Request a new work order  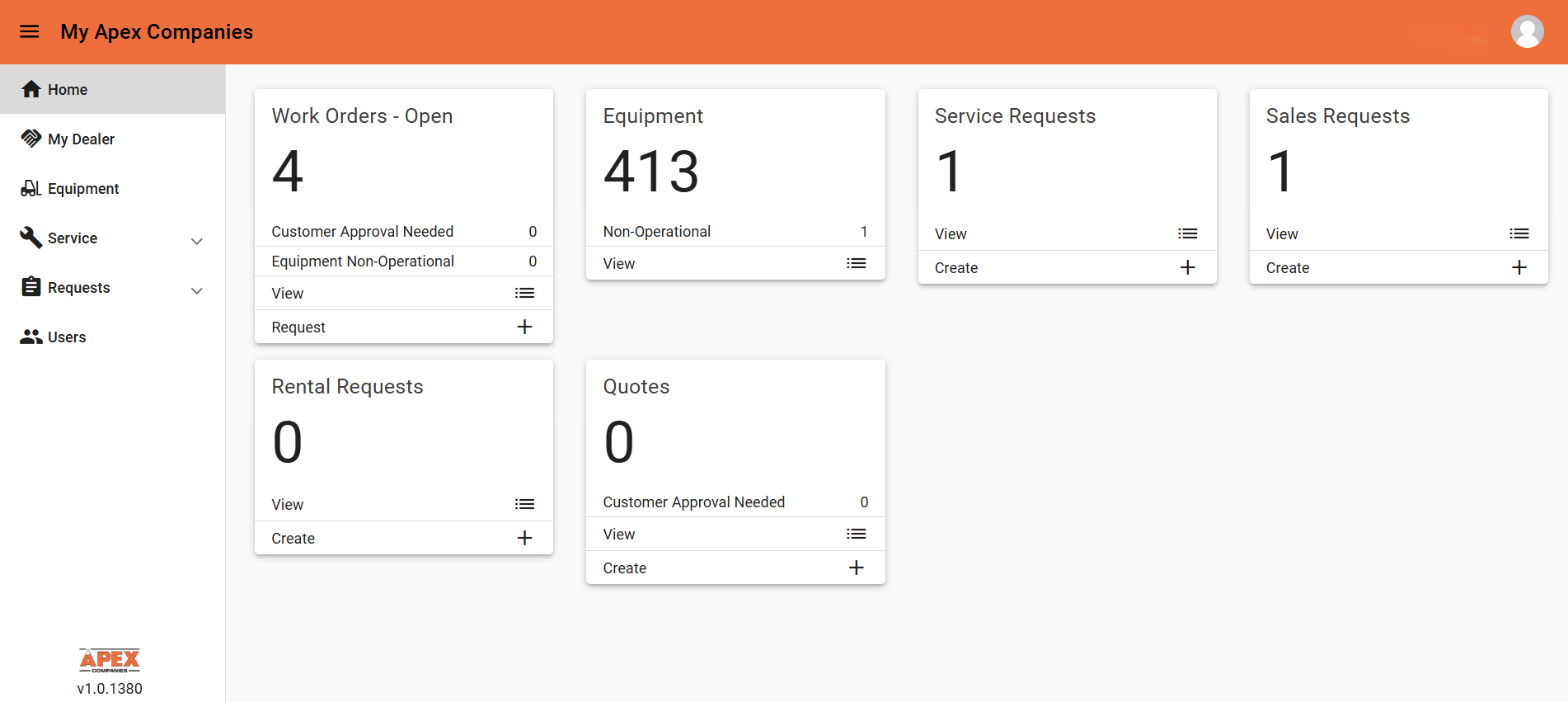click(x=404, y=327)
